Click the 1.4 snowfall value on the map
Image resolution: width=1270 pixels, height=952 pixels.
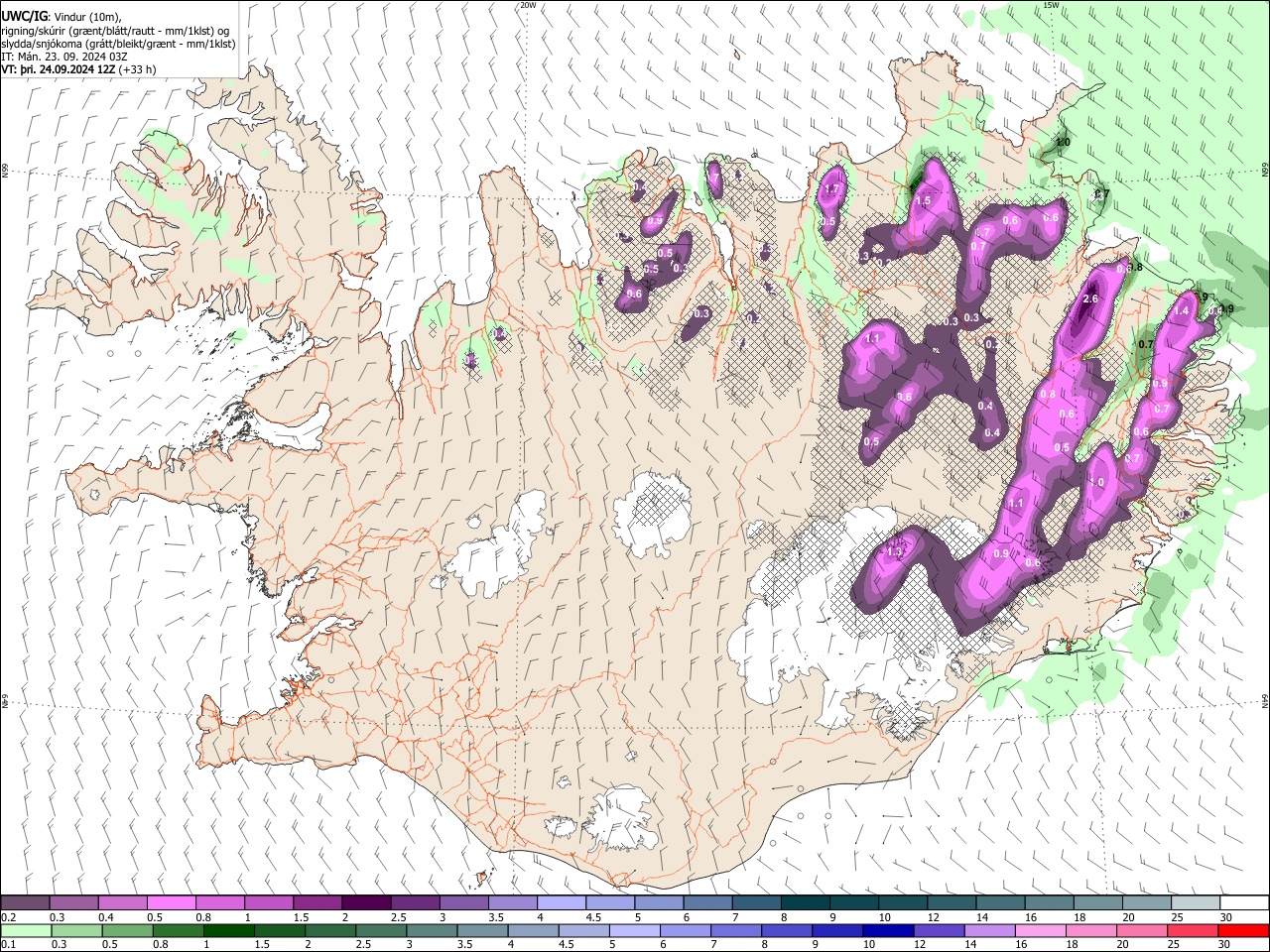coord(1181,311)
